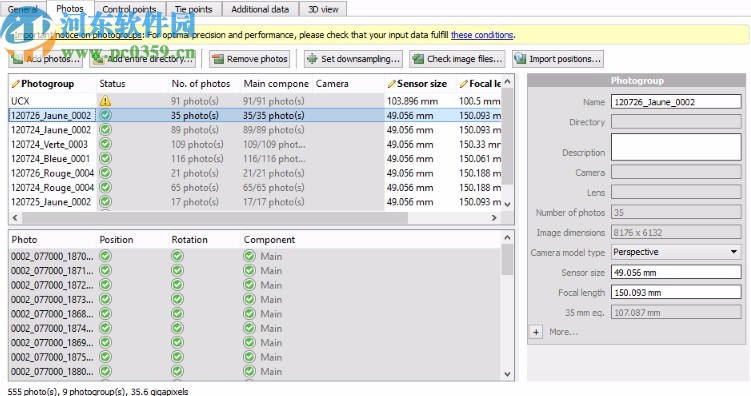Select the Photos tab
This screenshot has height=396, width=751.
pyautogui.click(x=69, y=9)
